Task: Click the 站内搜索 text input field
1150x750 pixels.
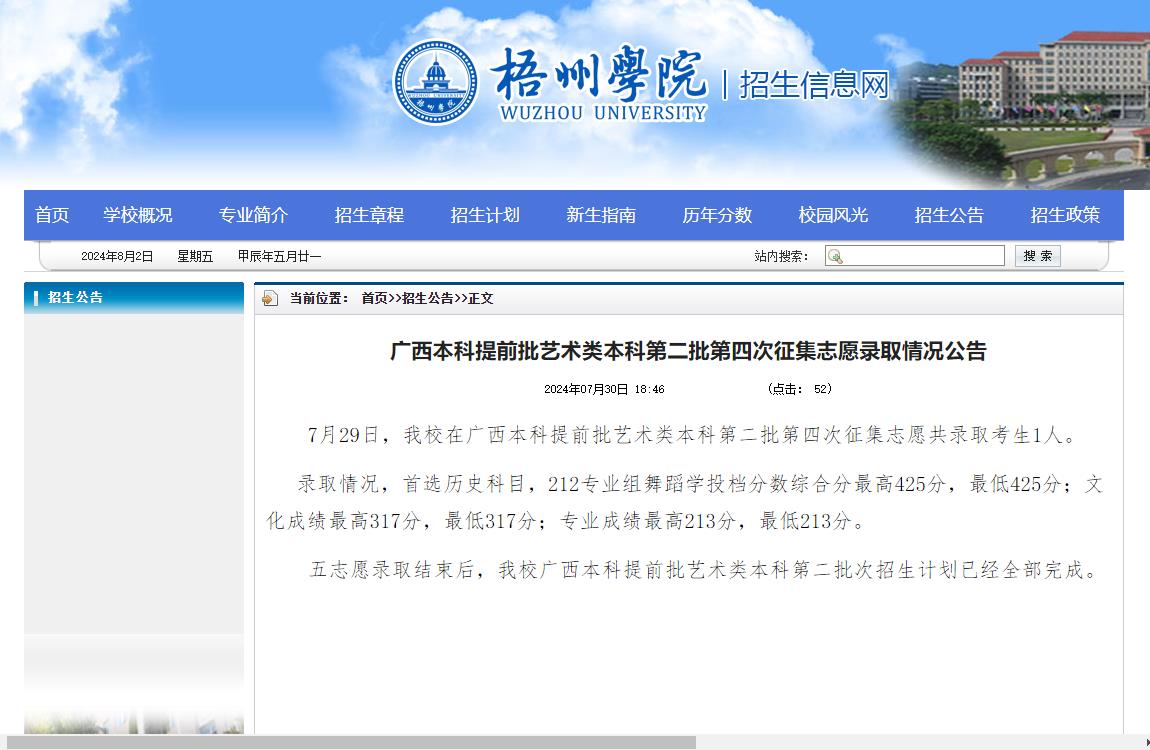Action: (x=922, y=256)
